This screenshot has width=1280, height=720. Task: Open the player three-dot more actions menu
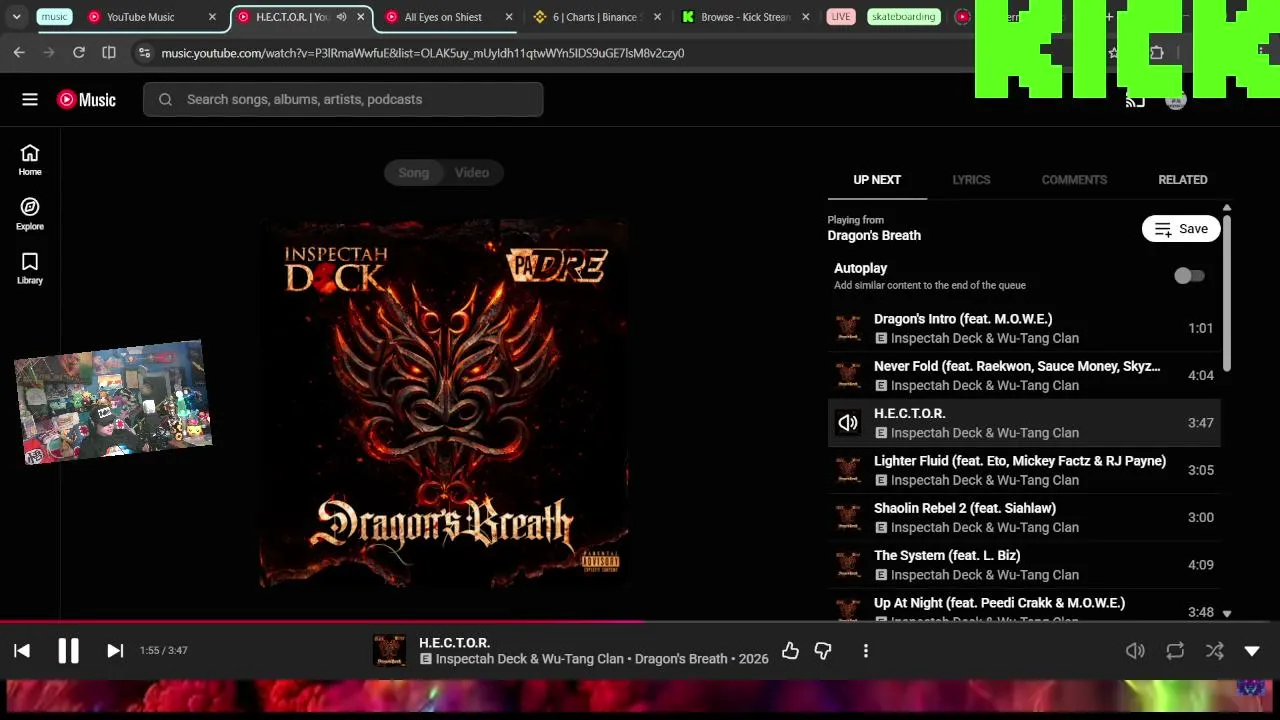coord(866,651)
